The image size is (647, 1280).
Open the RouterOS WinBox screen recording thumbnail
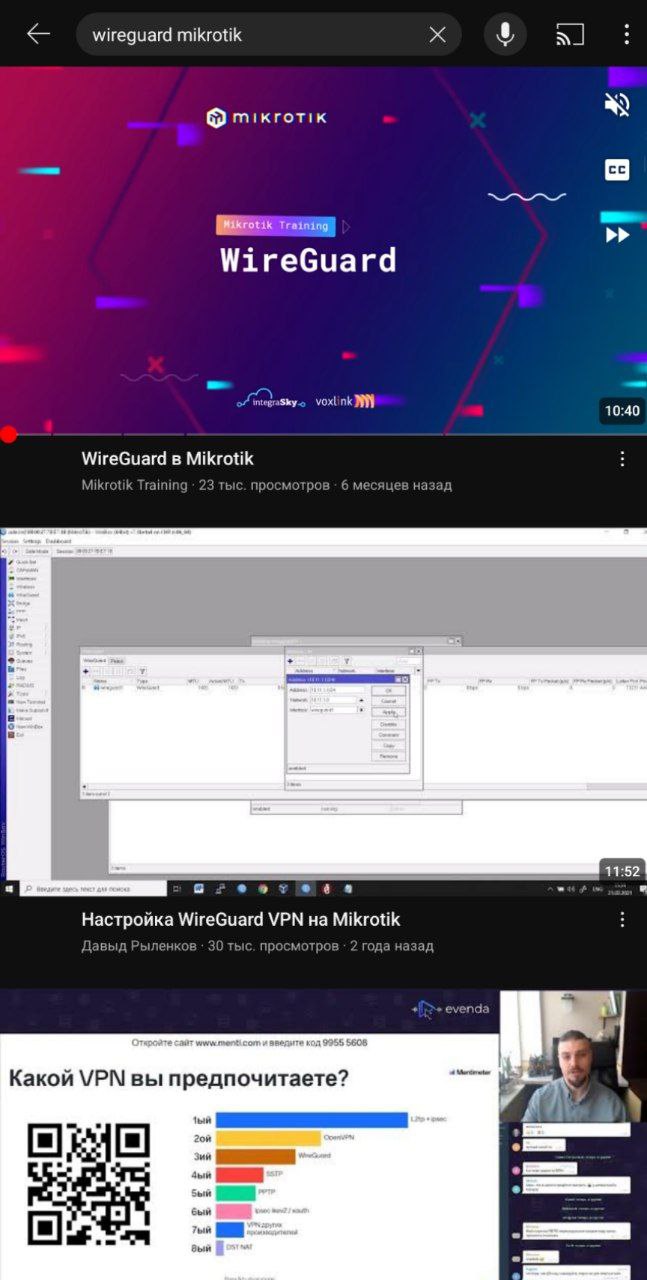tap(323, 712)
